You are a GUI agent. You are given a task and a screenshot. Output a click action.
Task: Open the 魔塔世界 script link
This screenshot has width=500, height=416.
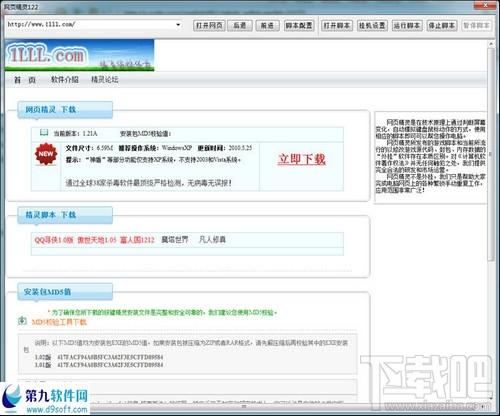coord(175,240)
